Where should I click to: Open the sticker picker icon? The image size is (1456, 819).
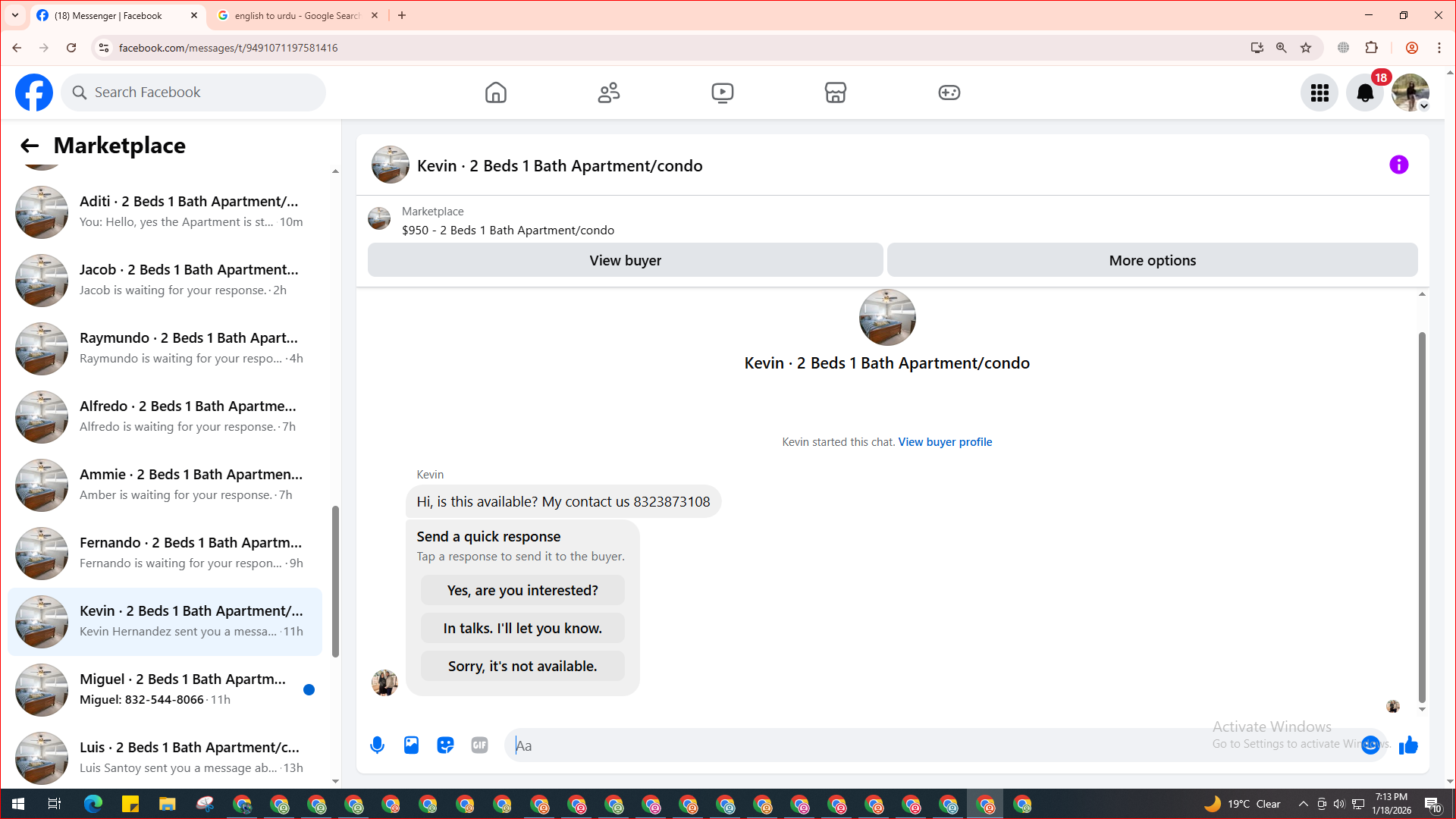pyautogui.click(x=445, y=745)
